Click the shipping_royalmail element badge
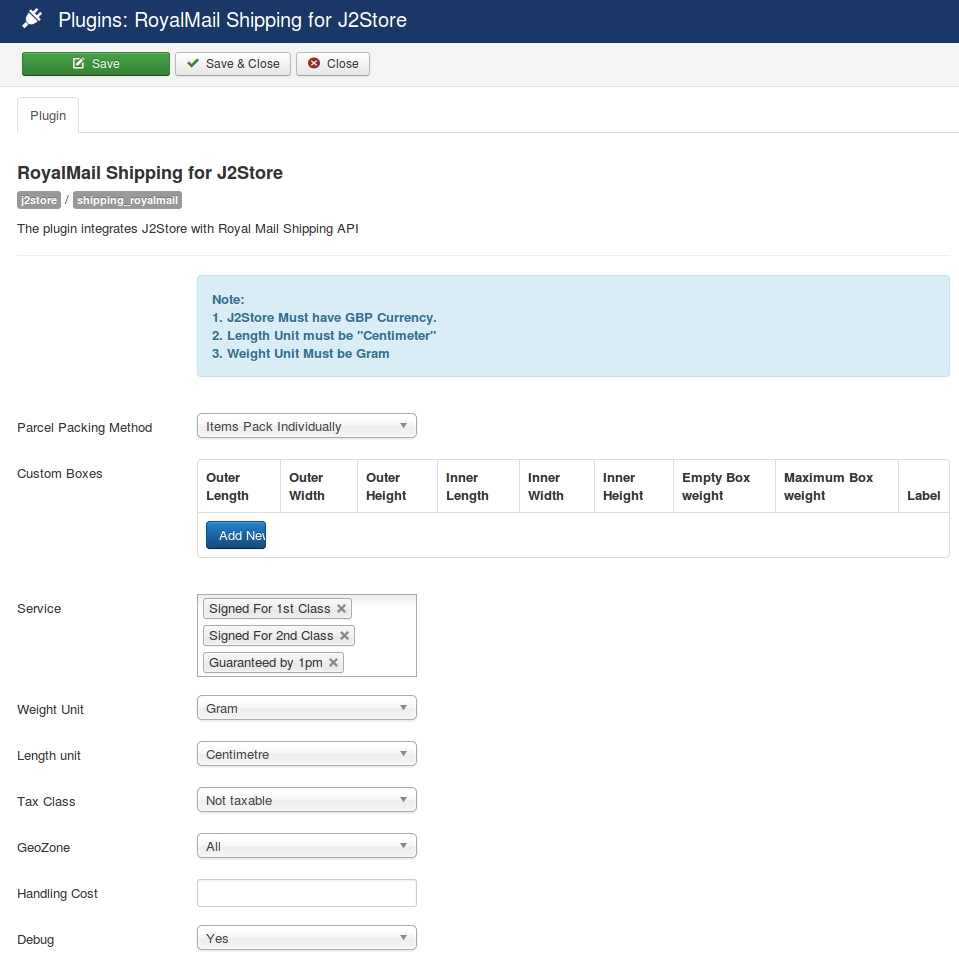Screen dimensions: 959x975 point(127,201)
